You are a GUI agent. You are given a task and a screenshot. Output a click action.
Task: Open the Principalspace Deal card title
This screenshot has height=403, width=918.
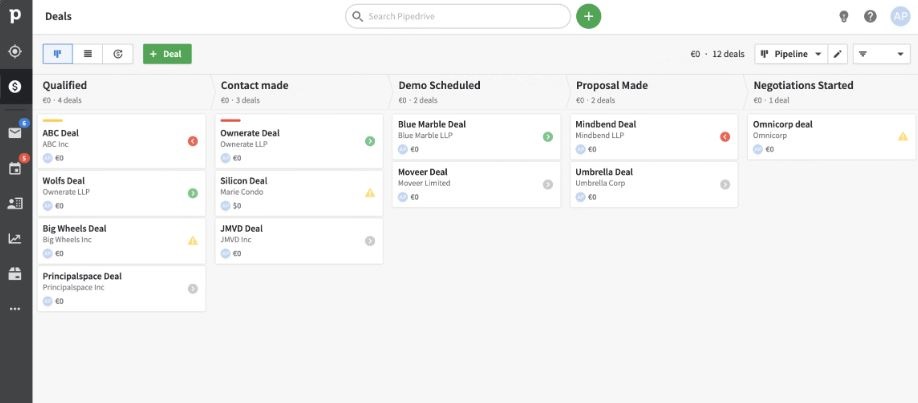point(82,276)
